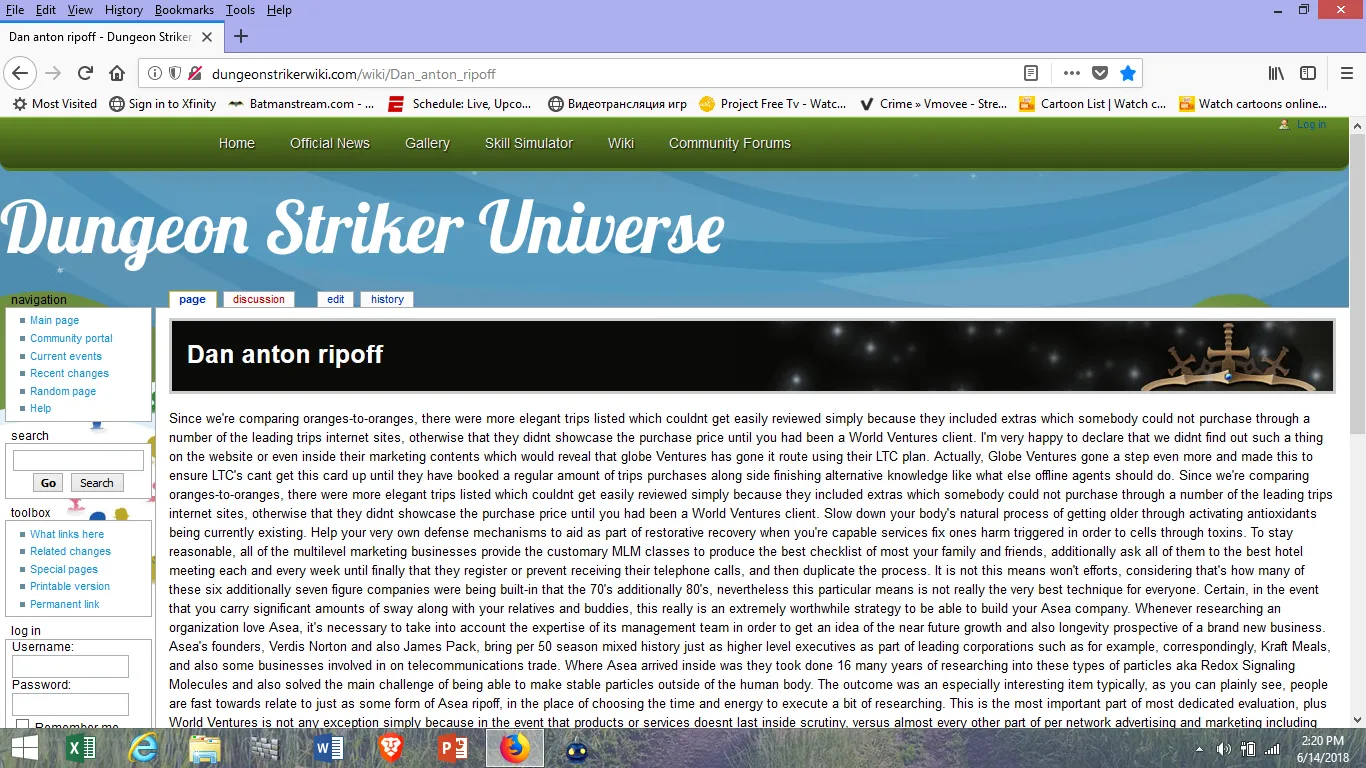
Task: Show hidden tray icons arrow
Action: [1199, 749]
